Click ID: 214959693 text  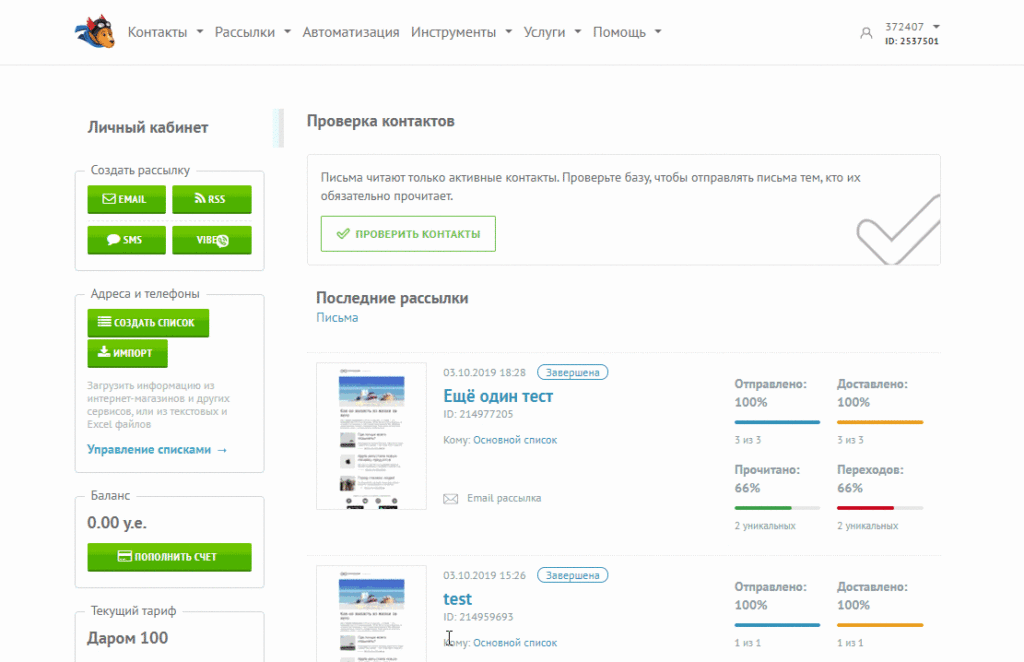coord(478,617)
